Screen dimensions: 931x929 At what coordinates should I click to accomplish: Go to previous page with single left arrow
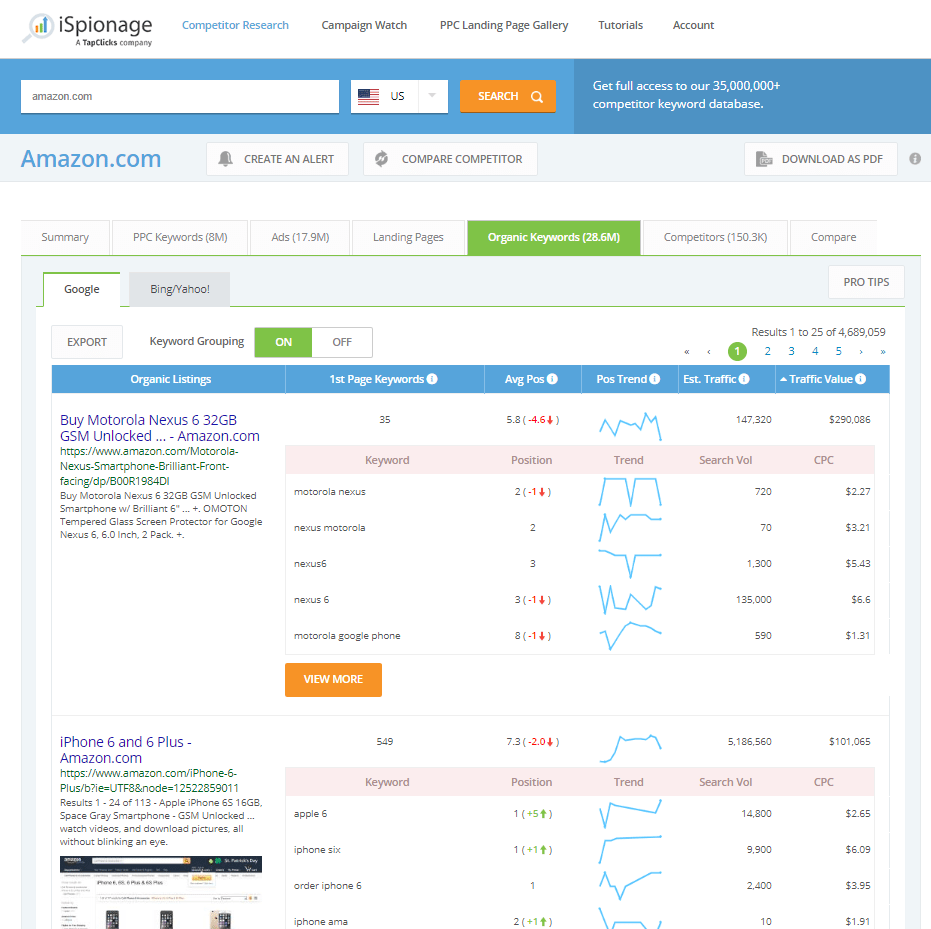tap(709, 351)
